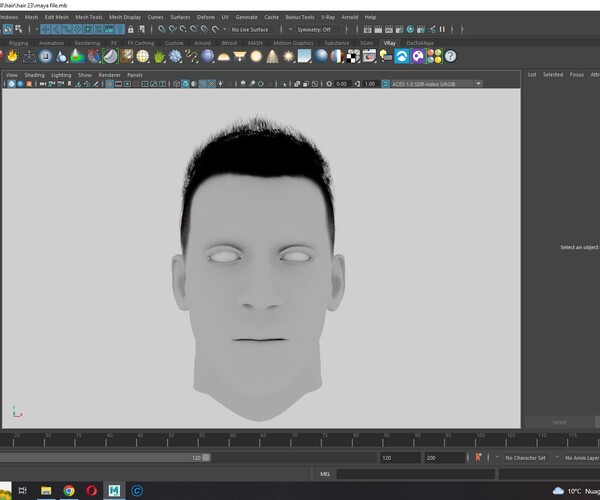Switch to the XGen shelf tab
The width and height of the screenshot is (600, 500).
366,43
